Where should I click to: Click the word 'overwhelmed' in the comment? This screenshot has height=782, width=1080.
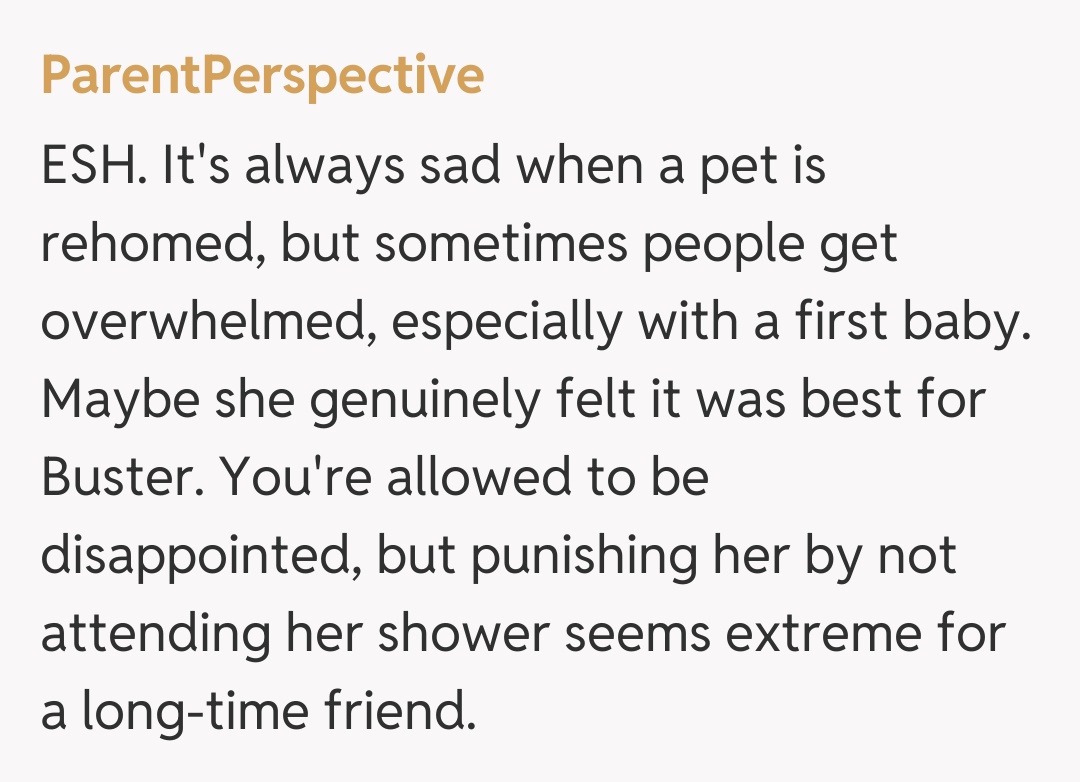click(x=204, y=321)
